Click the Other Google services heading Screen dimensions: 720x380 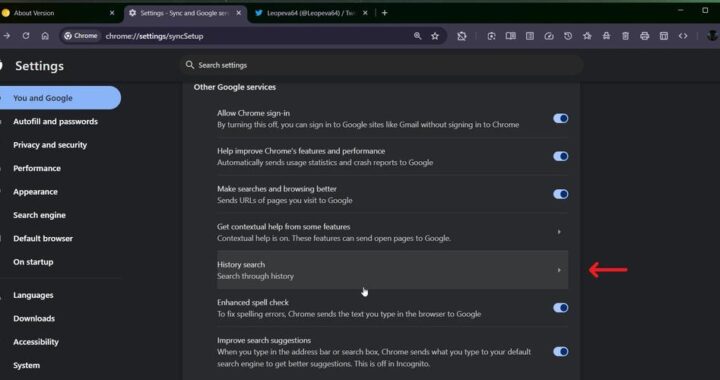point(235,87)
